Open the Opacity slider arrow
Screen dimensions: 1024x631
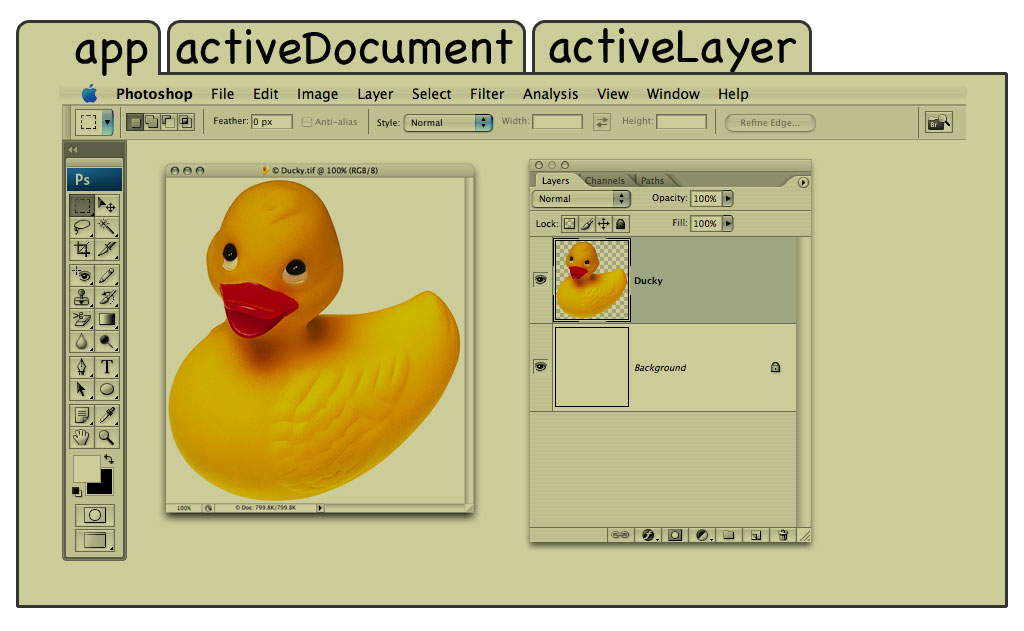click(x=728, y=199)
